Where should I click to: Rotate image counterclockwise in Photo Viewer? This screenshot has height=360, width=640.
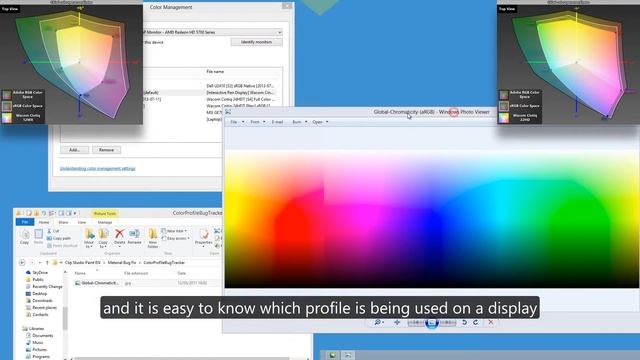pos(464,322)
